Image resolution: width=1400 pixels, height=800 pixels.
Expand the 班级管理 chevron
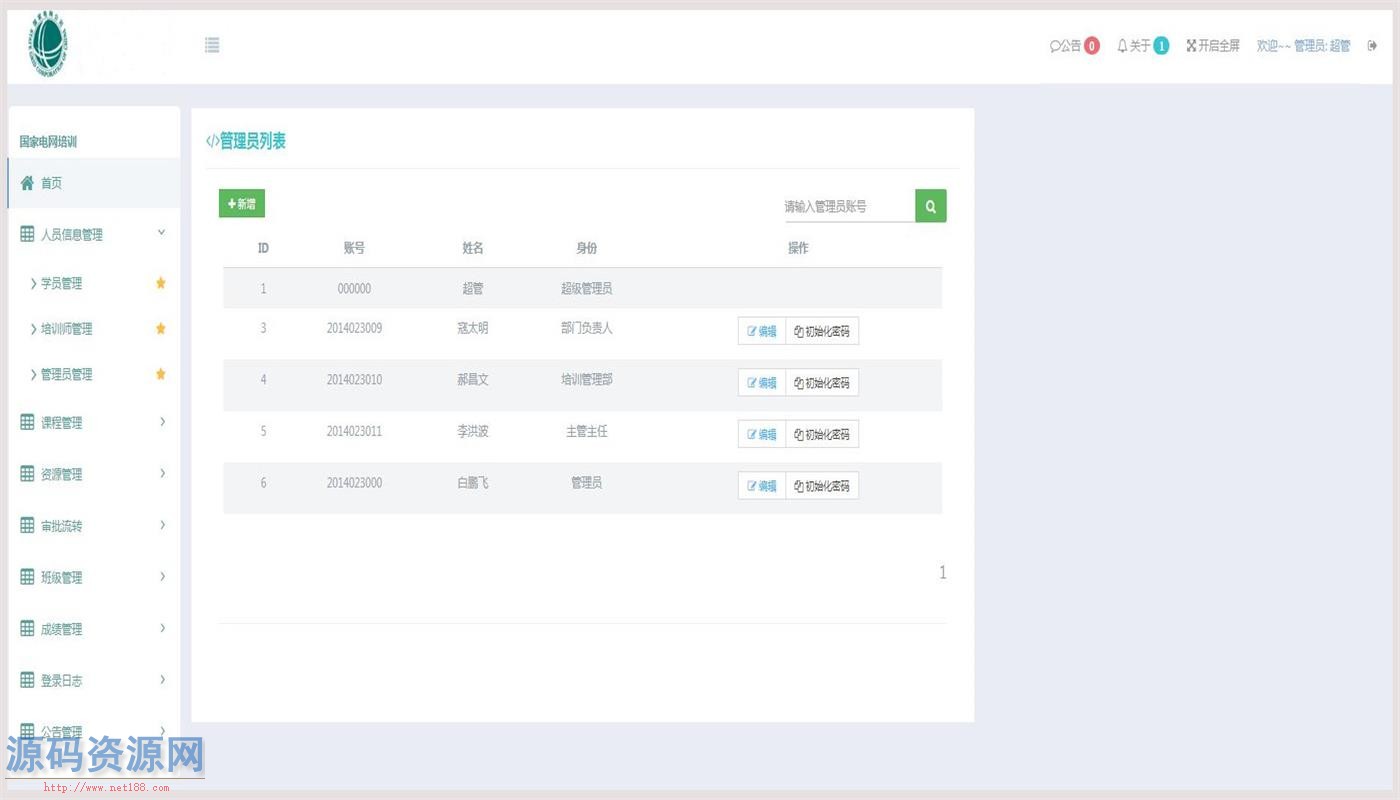(x=163, y=577)
